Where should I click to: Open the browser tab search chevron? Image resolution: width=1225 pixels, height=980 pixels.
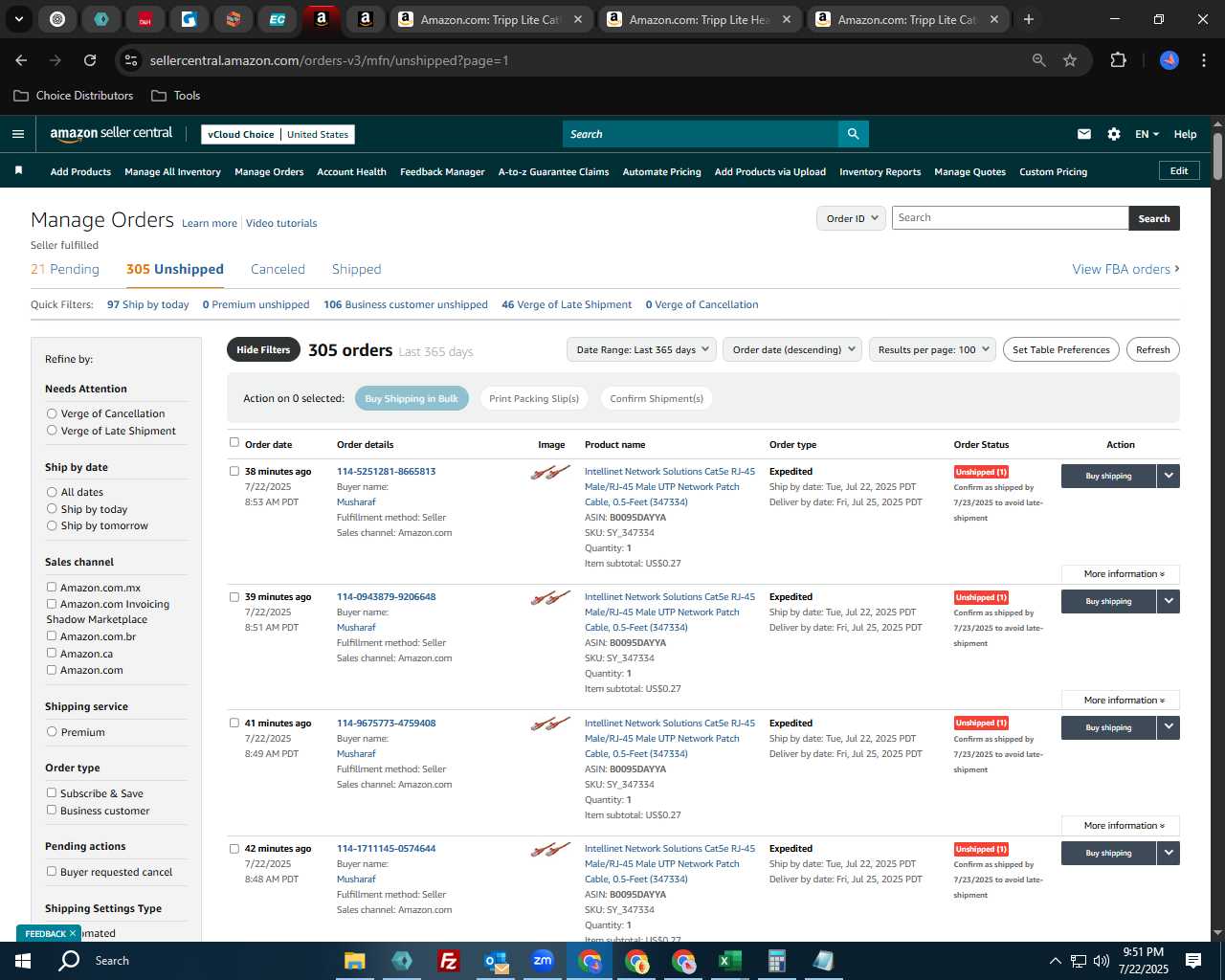tap(18, 19)
